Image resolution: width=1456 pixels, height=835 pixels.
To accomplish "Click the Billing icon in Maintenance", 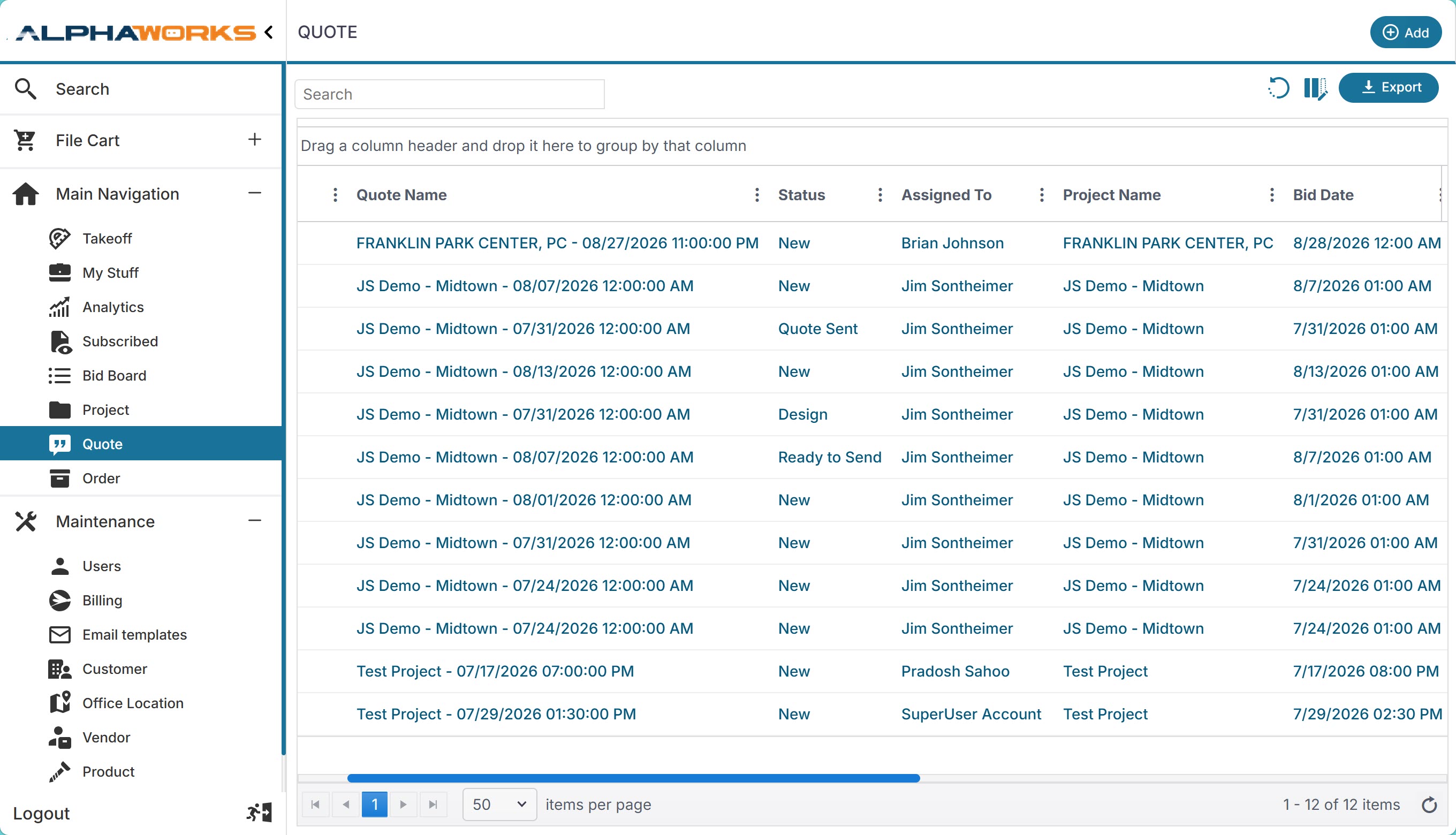I will point(59,601).
